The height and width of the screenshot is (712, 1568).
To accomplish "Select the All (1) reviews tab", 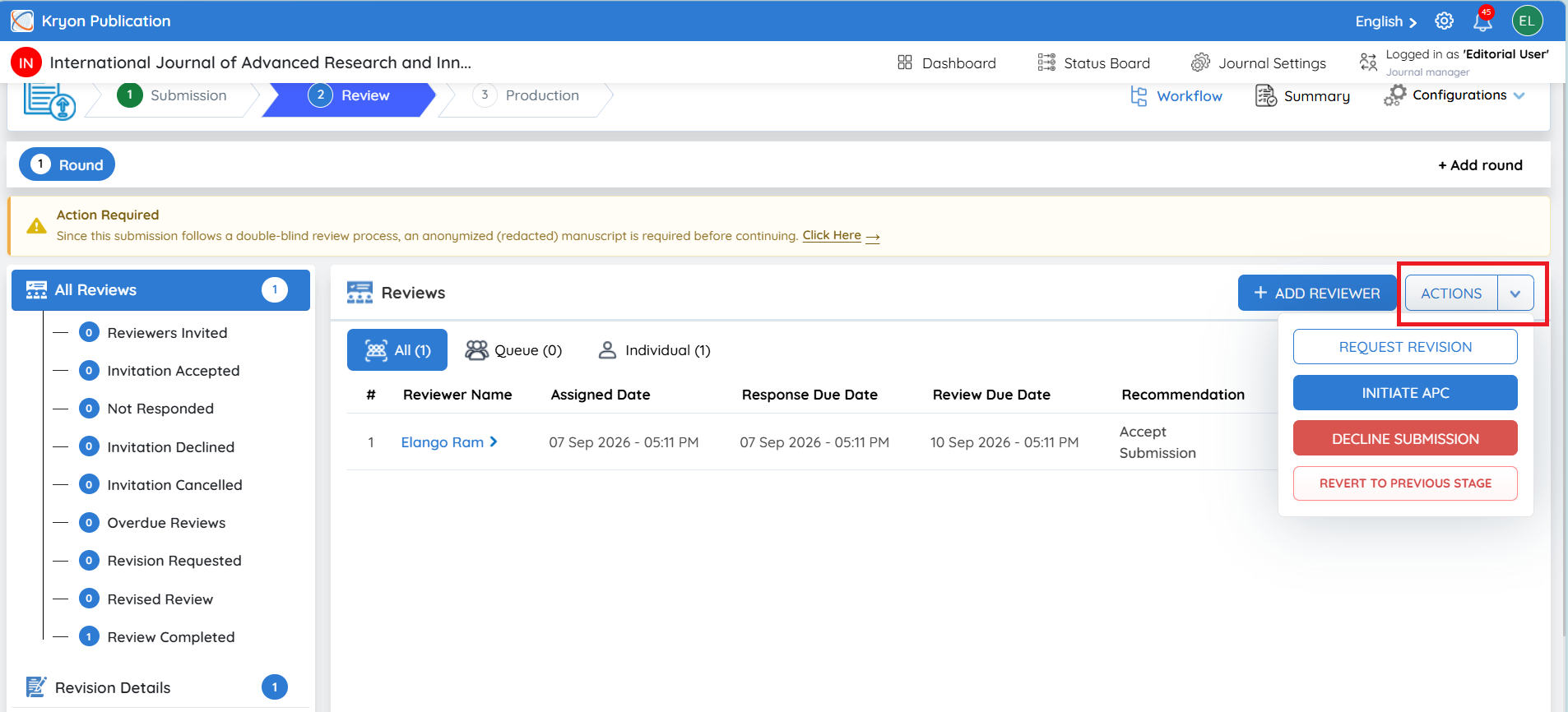I will [x=397, y=350].
